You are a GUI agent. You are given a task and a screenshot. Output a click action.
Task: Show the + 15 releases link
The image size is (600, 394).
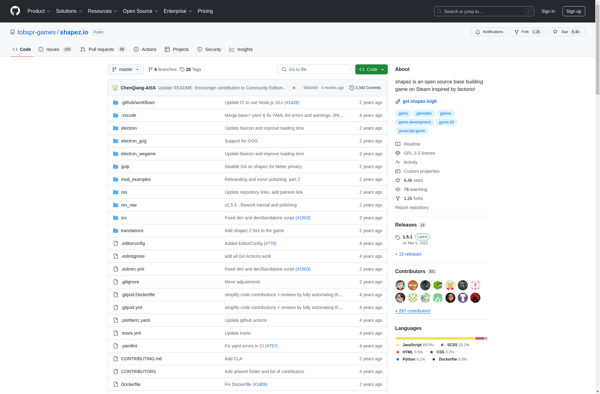408,254
